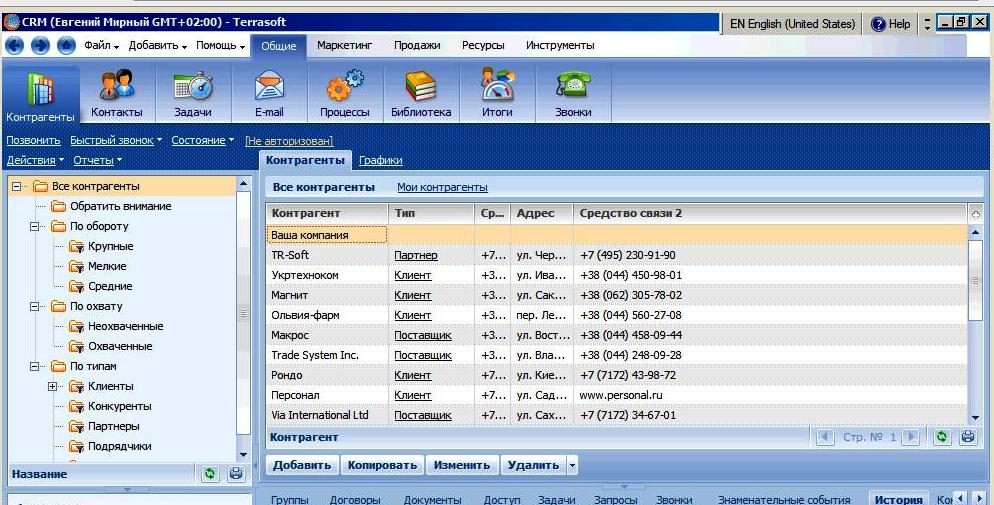Switch to the Продажи tab
The image size is (994, 505).
pos(417,46)
